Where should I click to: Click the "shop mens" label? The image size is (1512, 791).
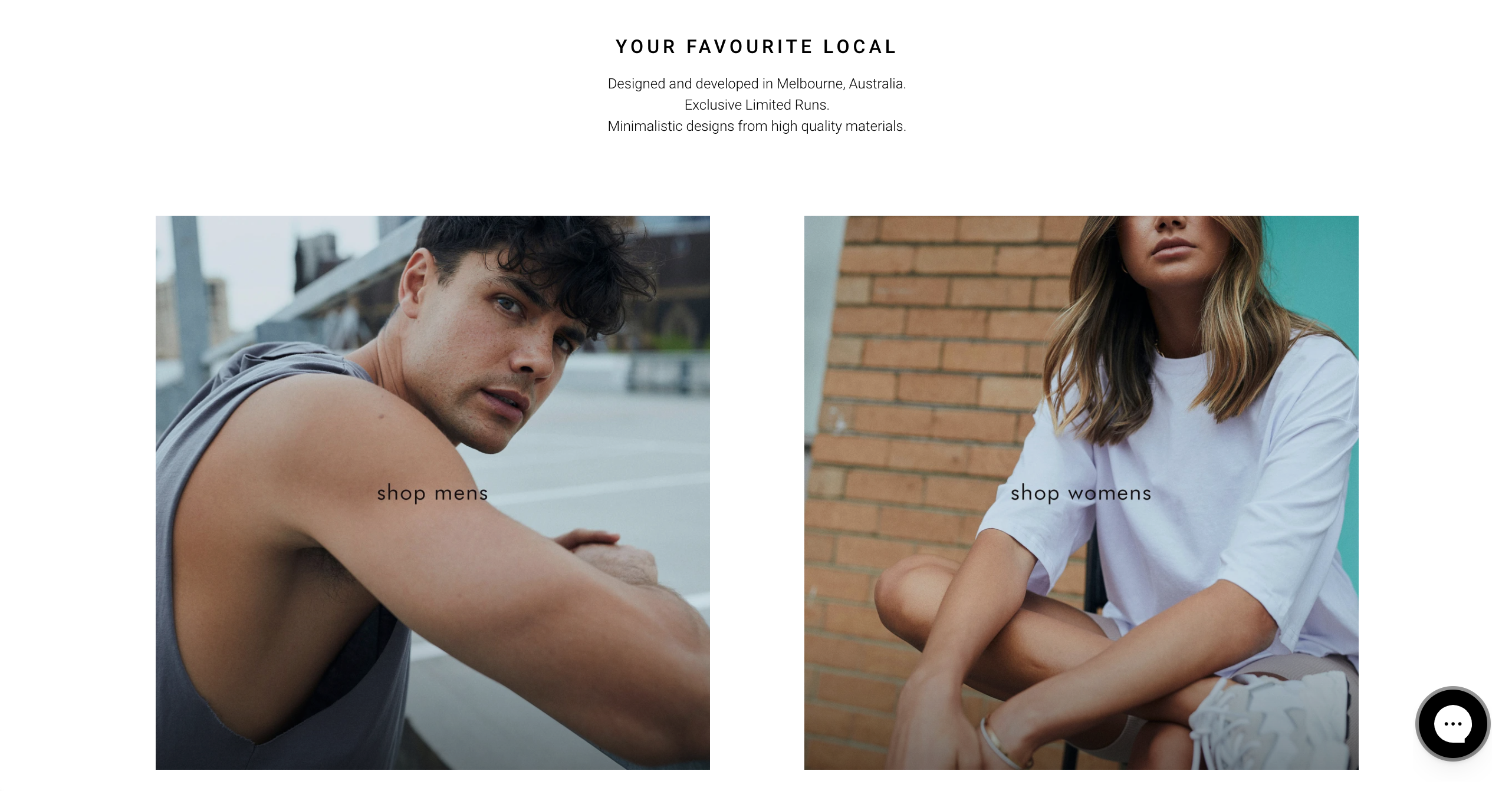pyautogui.click(x=432, y=493)
